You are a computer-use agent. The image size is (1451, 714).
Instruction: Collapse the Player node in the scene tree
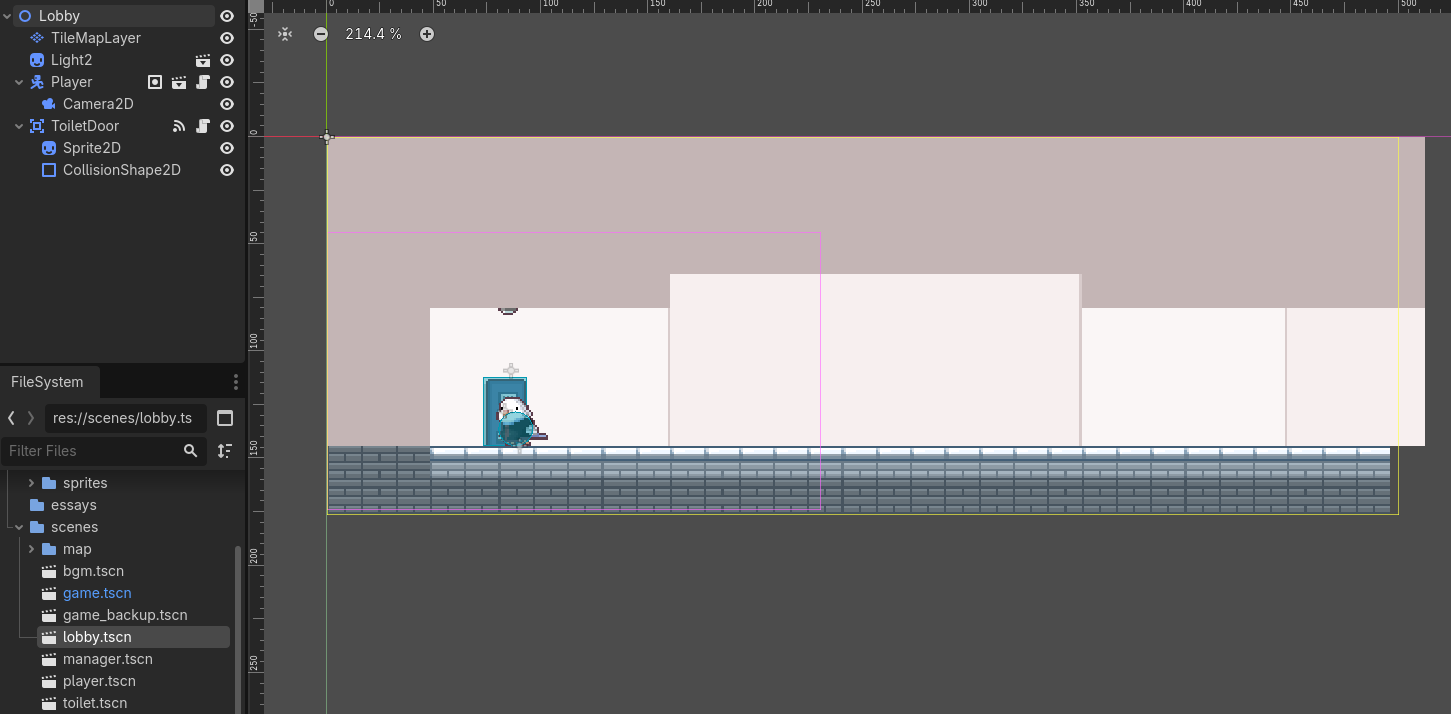18,82
